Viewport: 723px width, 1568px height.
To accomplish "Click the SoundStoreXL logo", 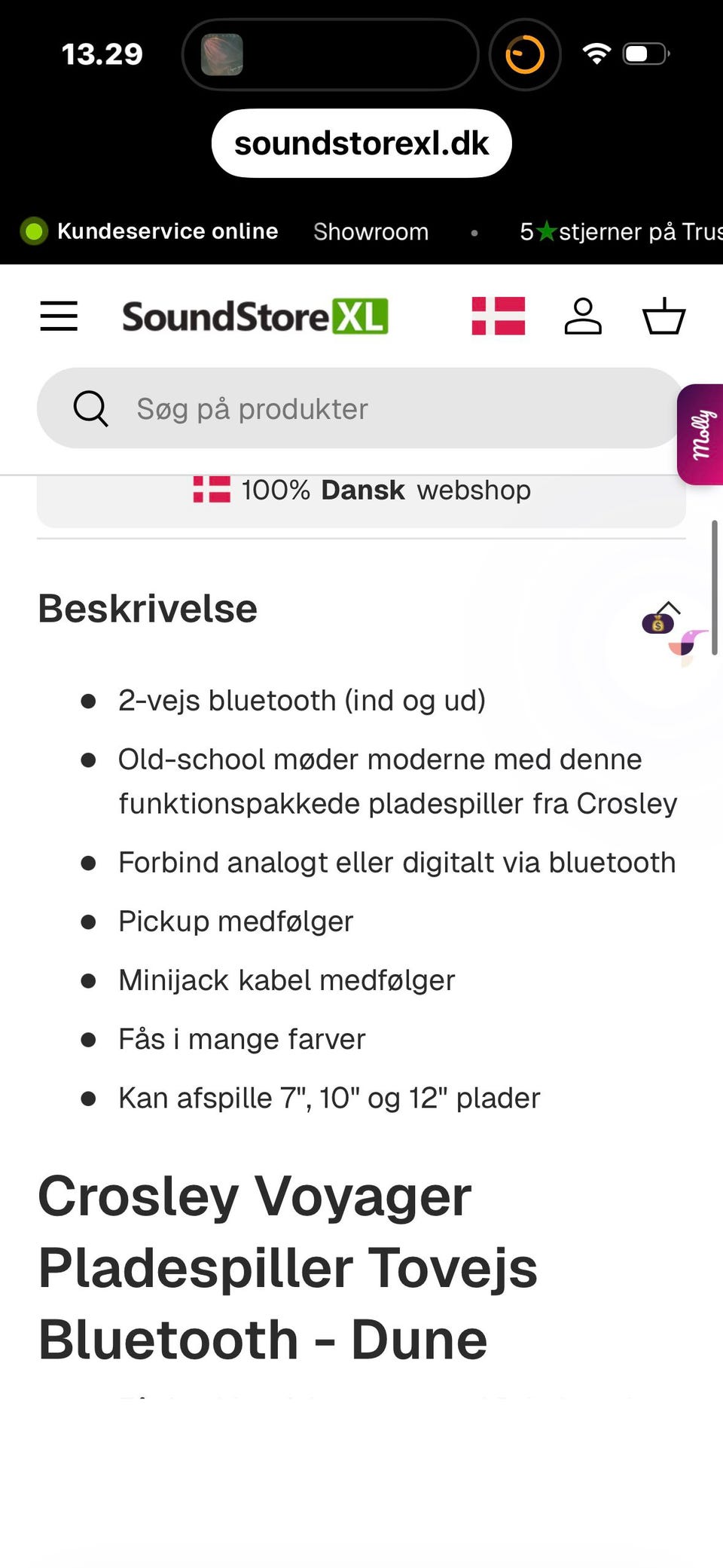I will click(255, 316).
